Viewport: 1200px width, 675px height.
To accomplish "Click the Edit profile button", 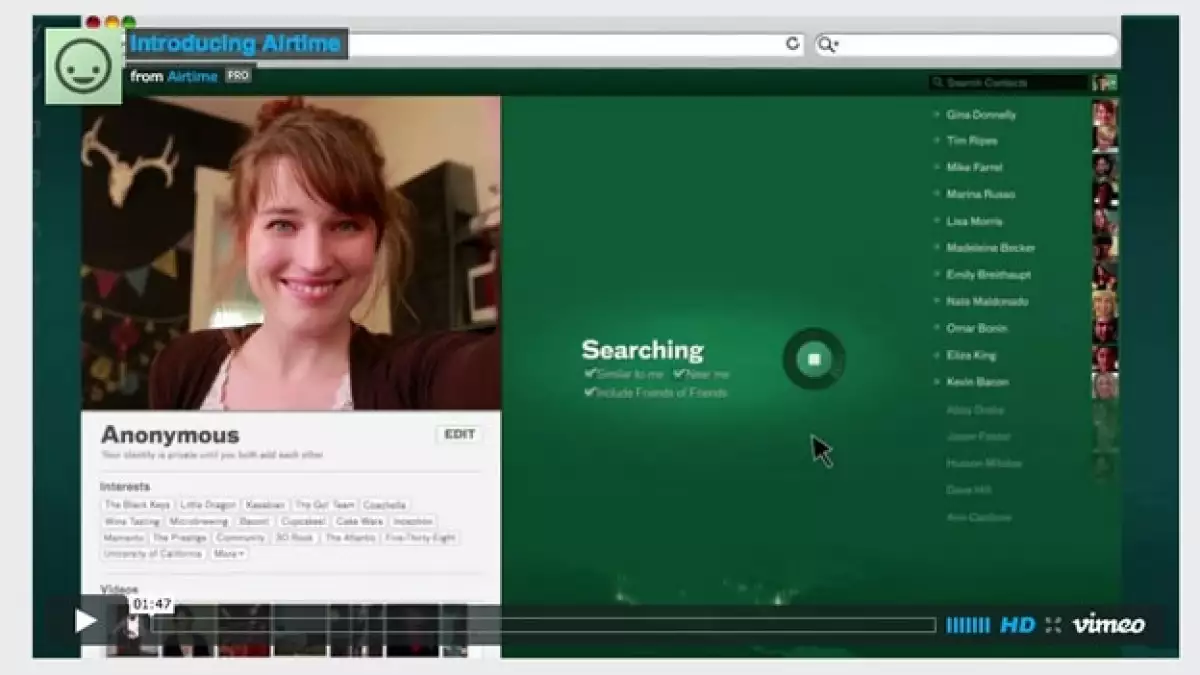I will pos(459,435).
